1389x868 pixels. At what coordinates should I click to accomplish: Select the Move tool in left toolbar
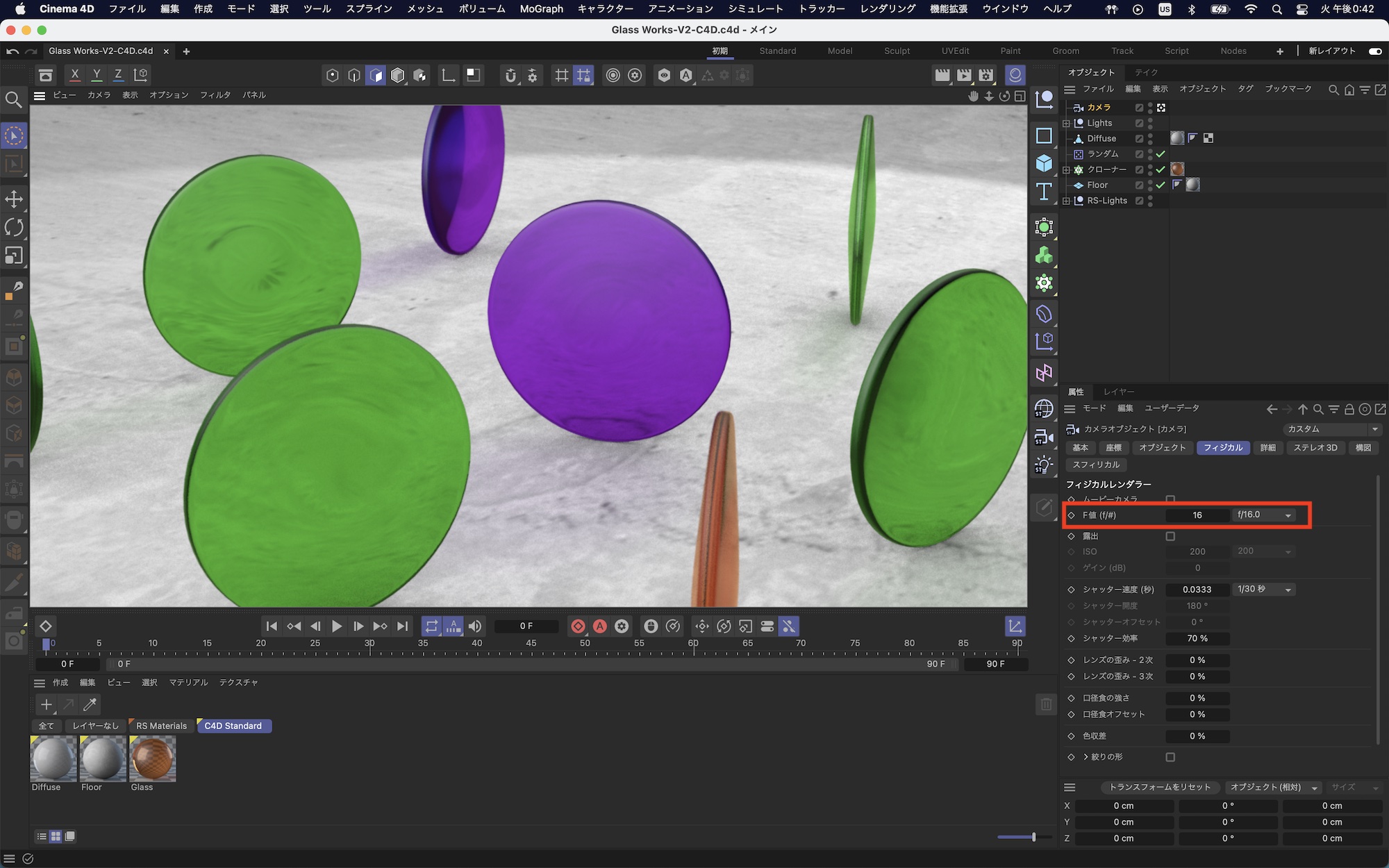coord(14,199)
